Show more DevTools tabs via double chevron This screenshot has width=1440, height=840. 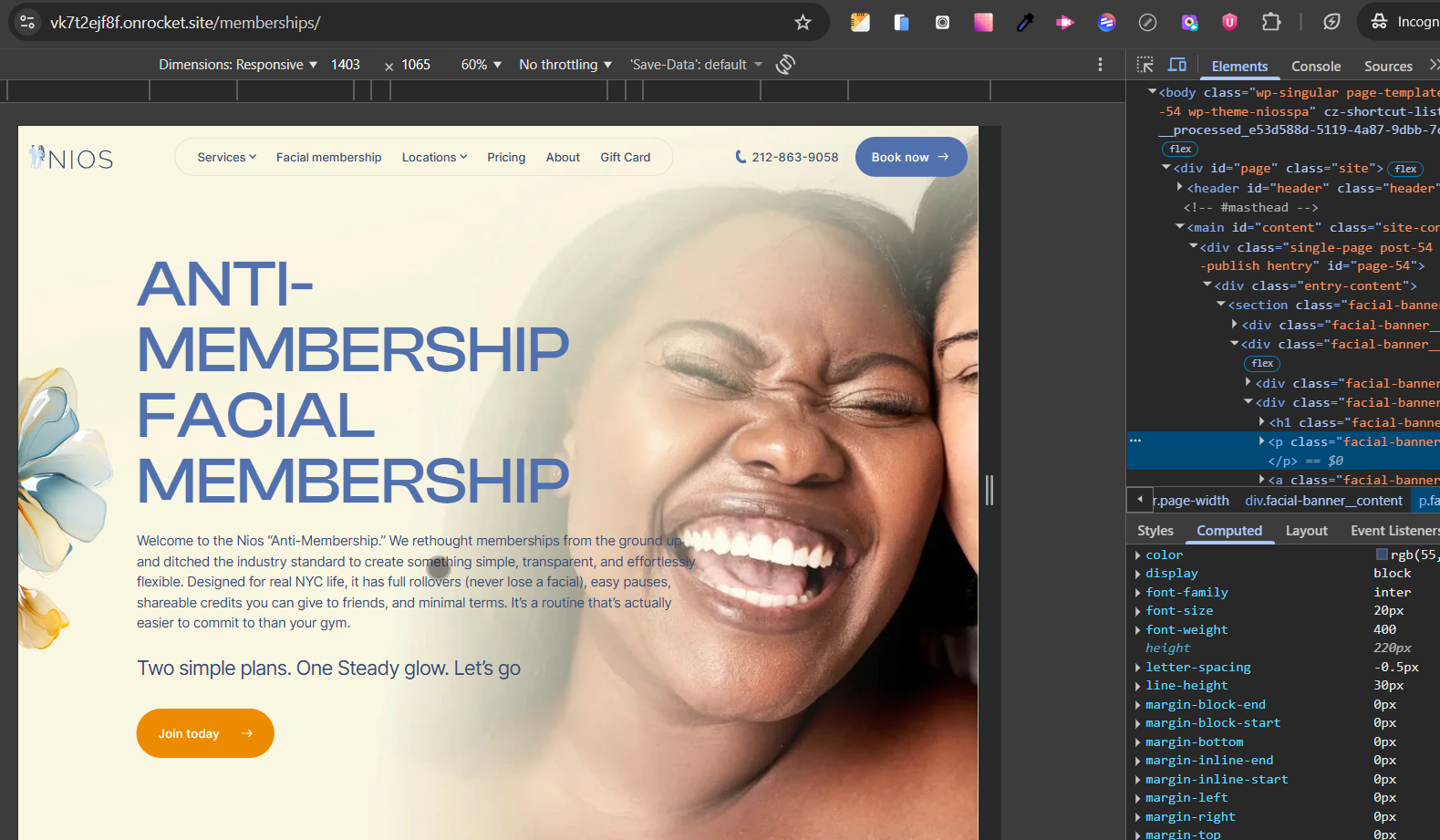pyautogui.click(x=1434, y=65)
